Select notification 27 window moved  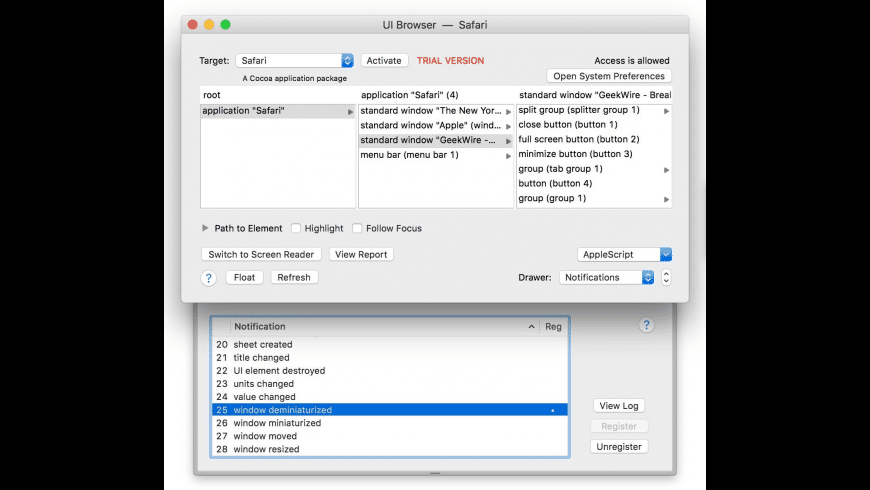point(390,436)
